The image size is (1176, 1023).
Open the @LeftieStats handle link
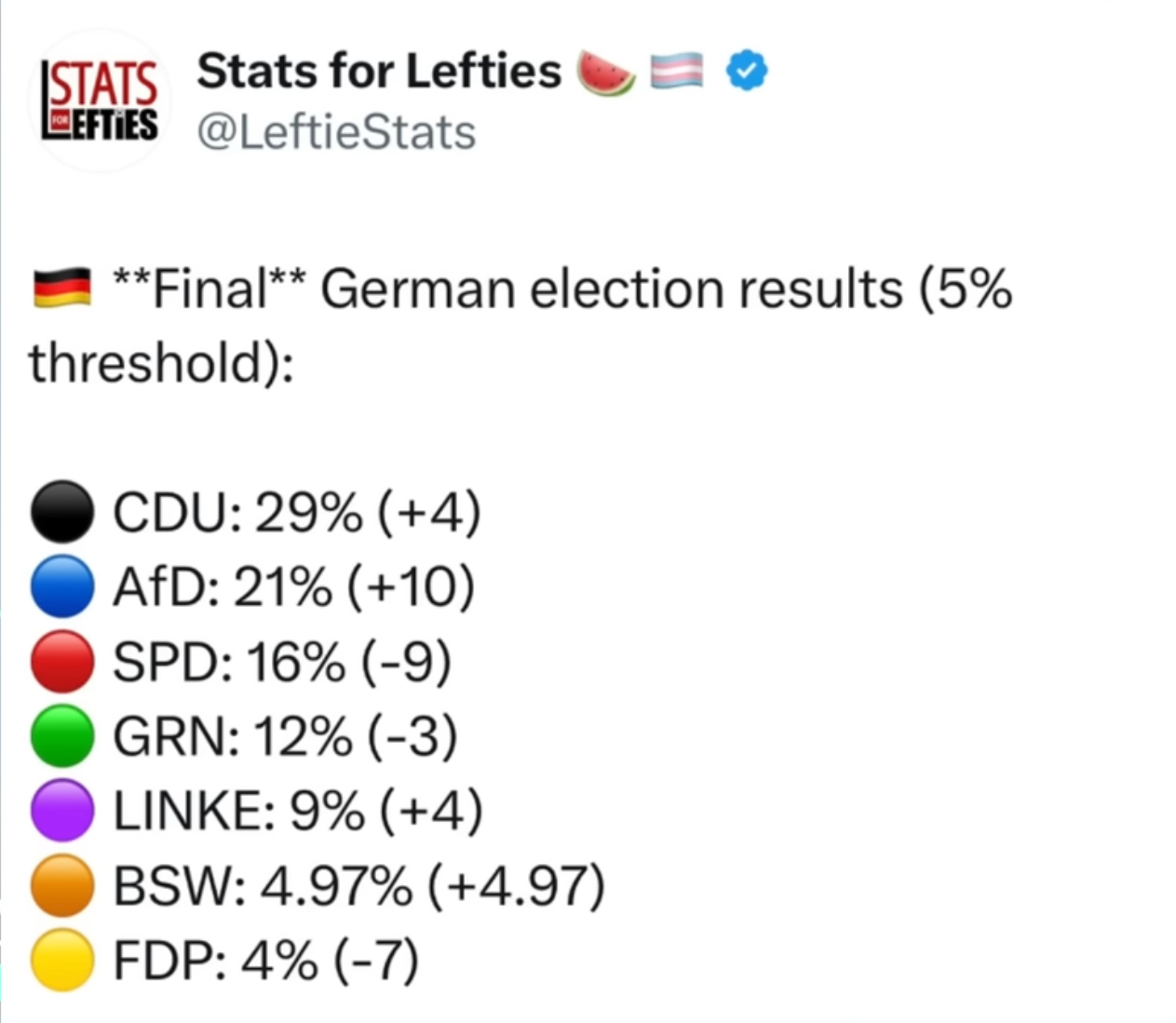click(x=336, y=132)
